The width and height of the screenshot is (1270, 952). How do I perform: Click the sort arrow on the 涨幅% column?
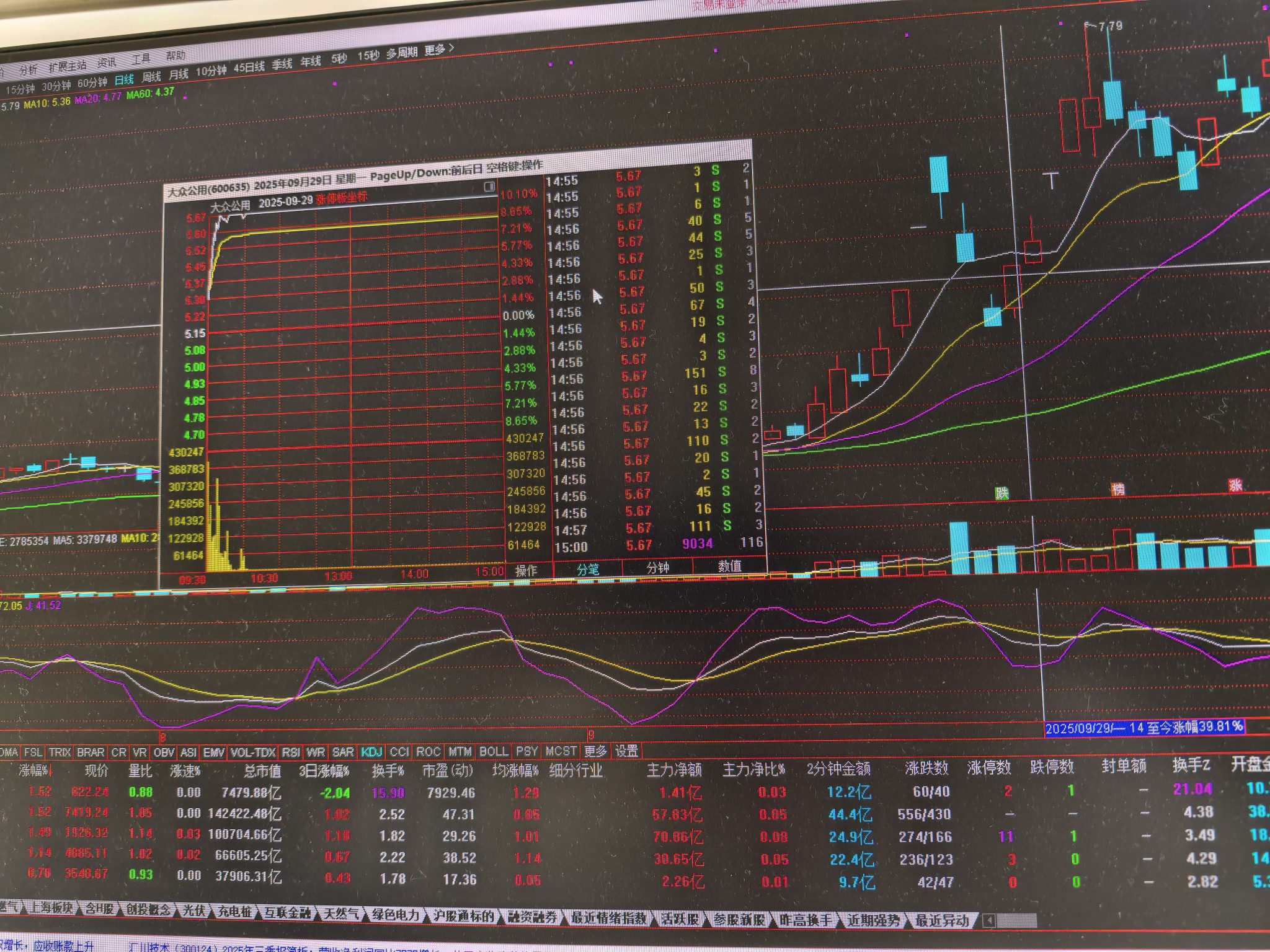(x=51, y=771)
